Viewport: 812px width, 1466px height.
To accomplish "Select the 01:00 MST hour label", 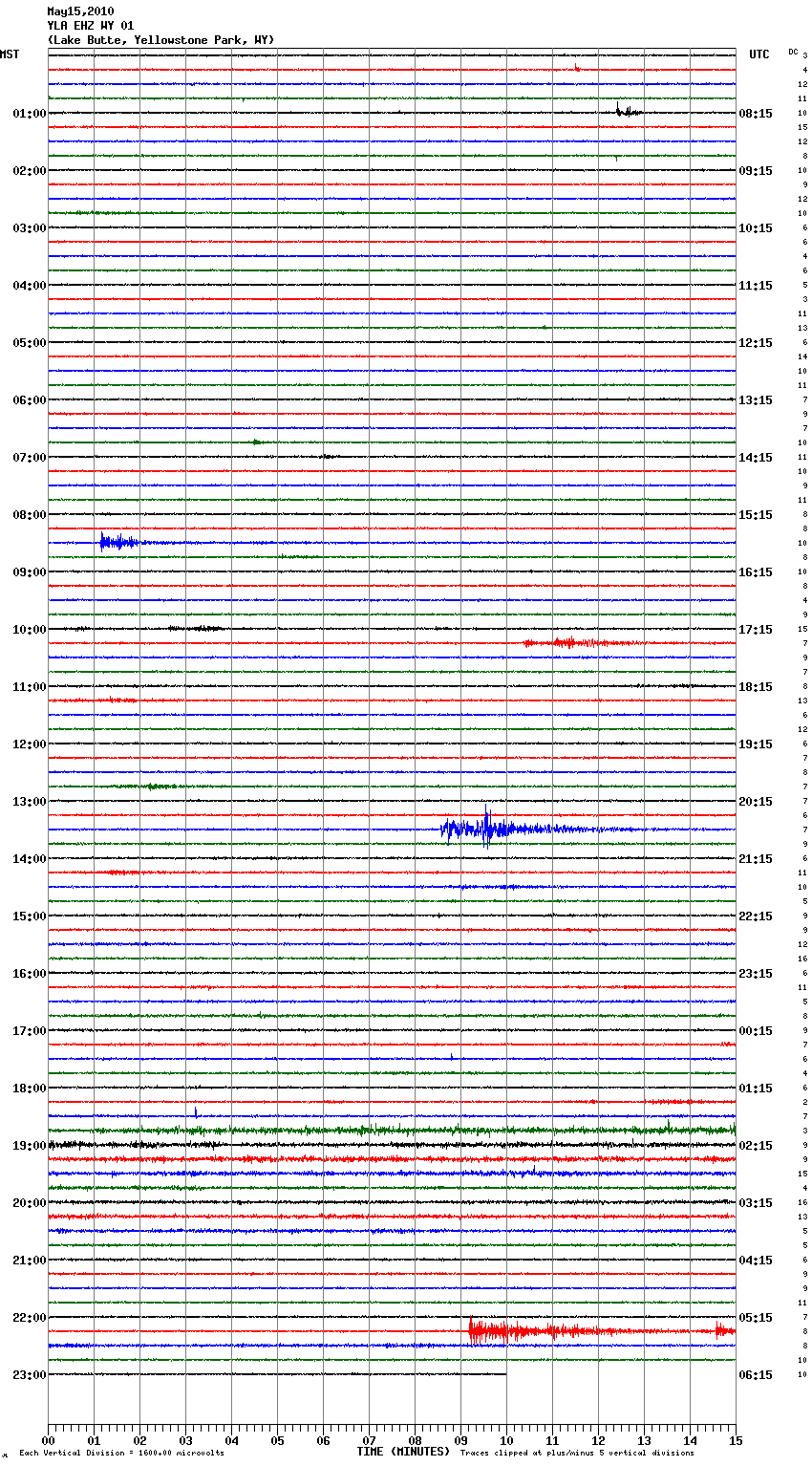I will 30,114.
